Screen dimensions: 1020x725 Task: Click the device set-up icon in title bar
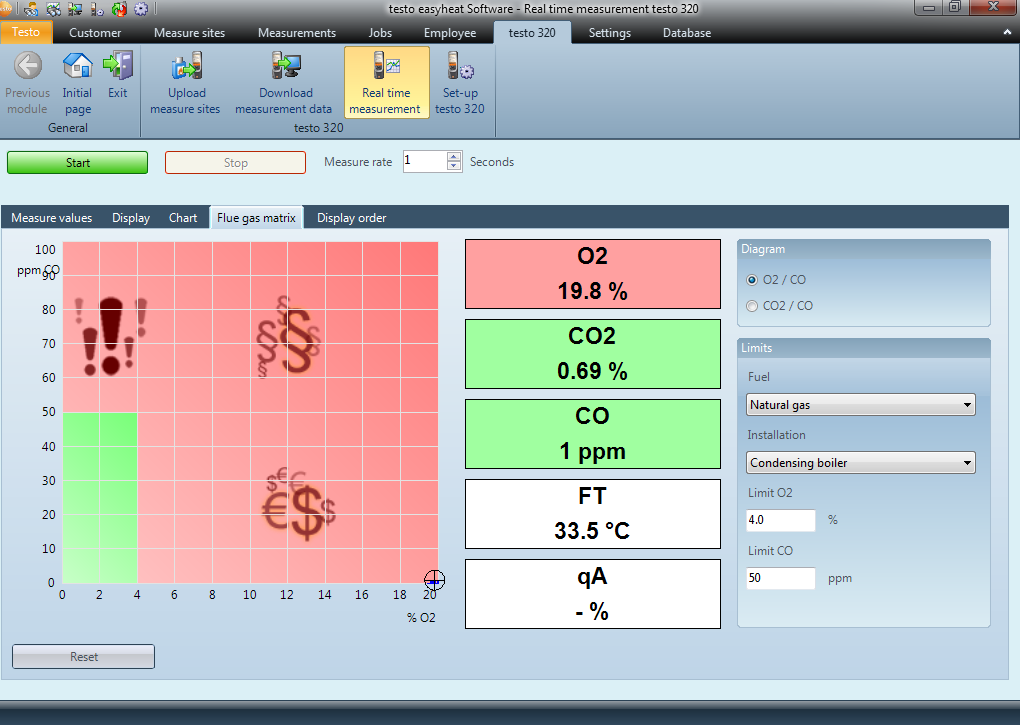[98, 9]
